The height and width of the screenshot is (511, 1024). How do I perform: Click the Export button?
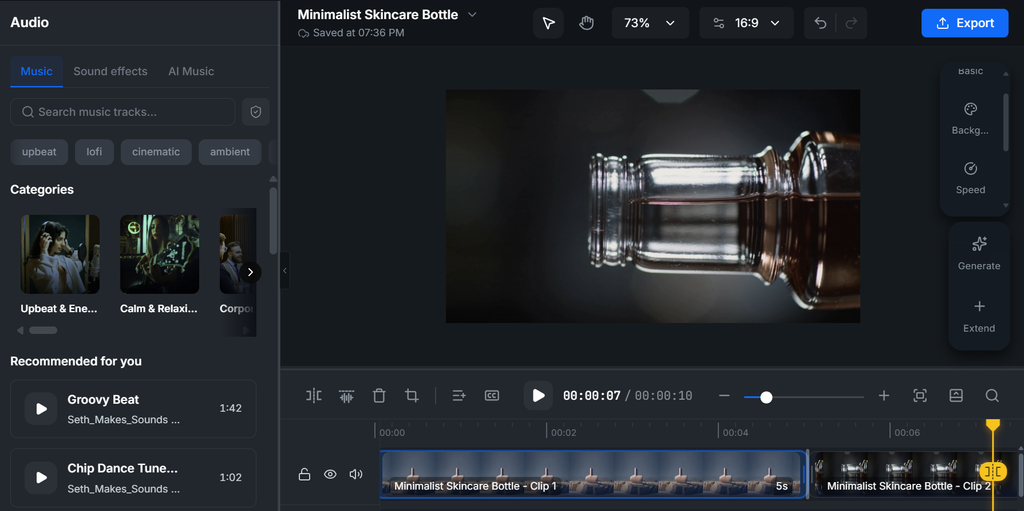point(965,23)
